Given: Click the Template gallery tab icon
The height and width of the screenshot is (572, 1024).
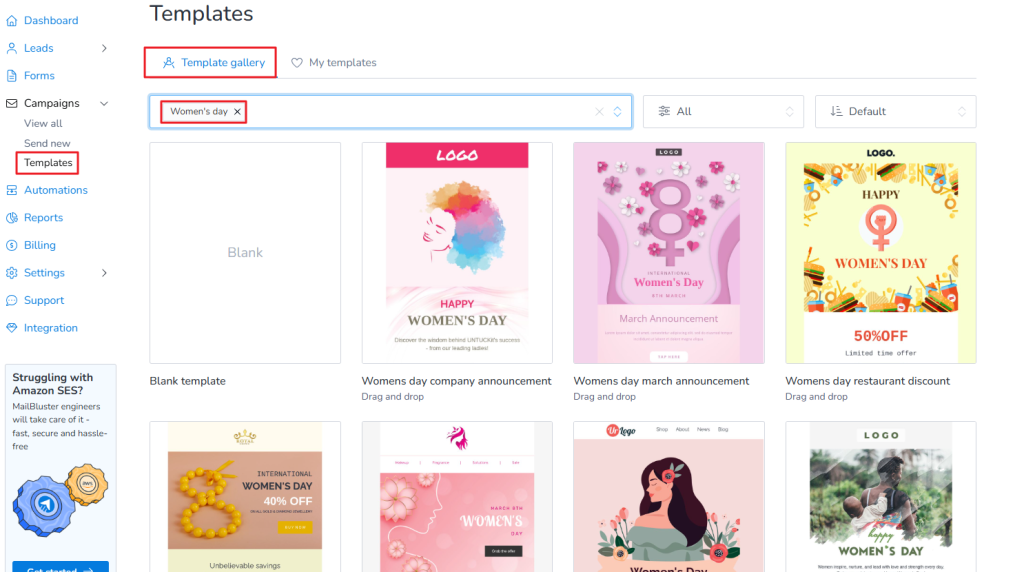Looking at the screenshot, I should point(168,63).
